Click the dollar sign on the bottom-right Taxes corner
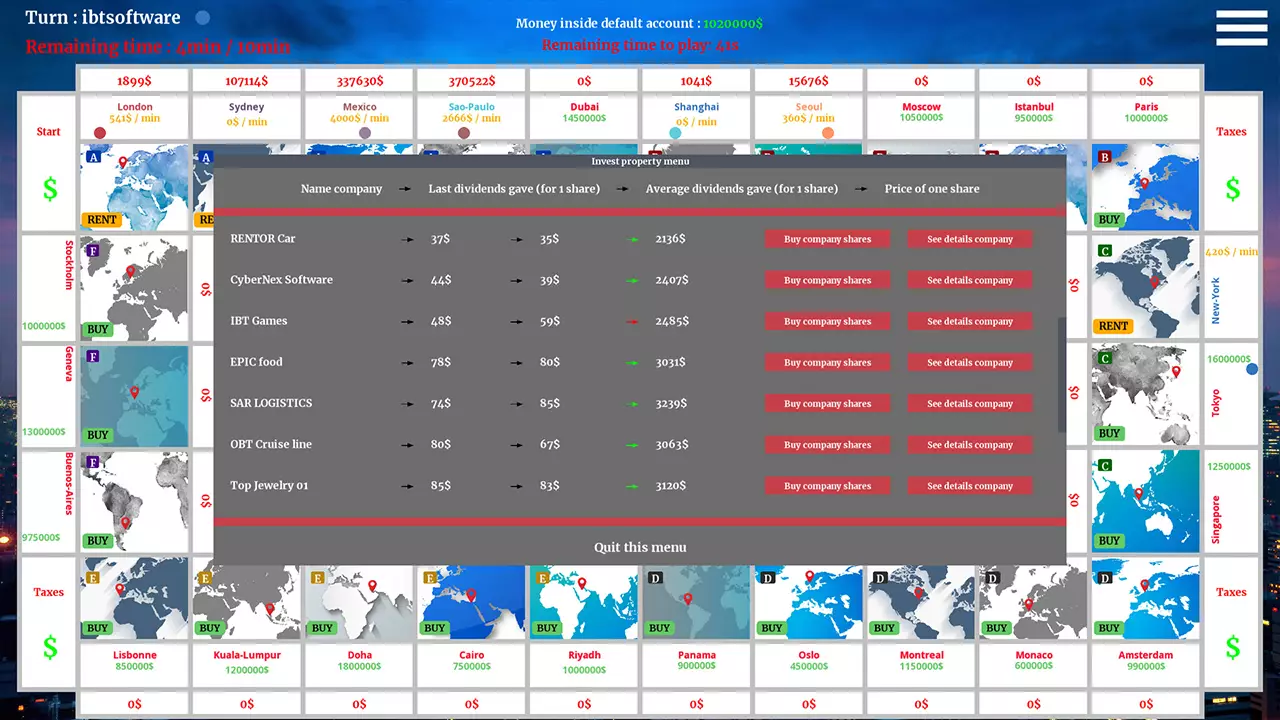Viewport: 1280px width, 720px height. click(1233, 648)
